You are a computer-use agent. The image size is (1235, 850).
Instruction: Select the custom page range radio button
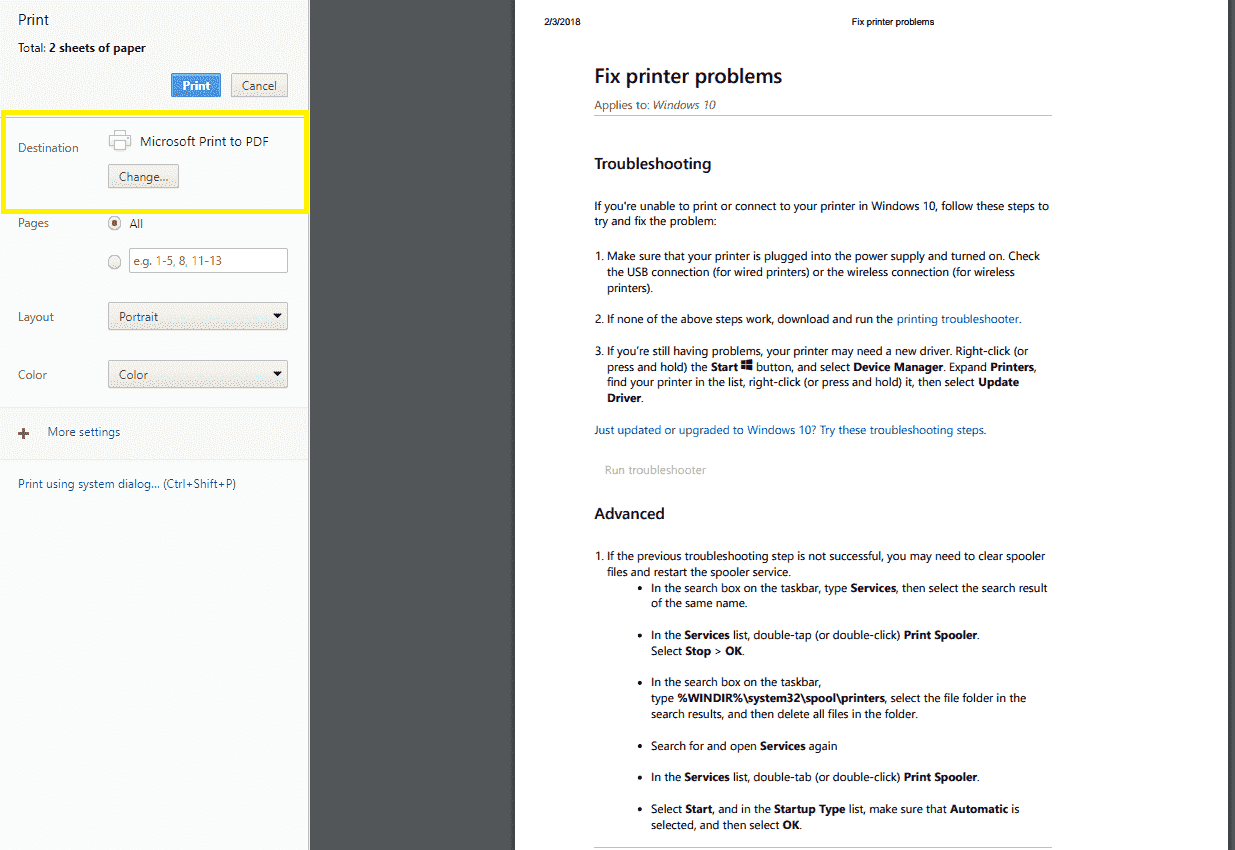click(x=114, y=260)
